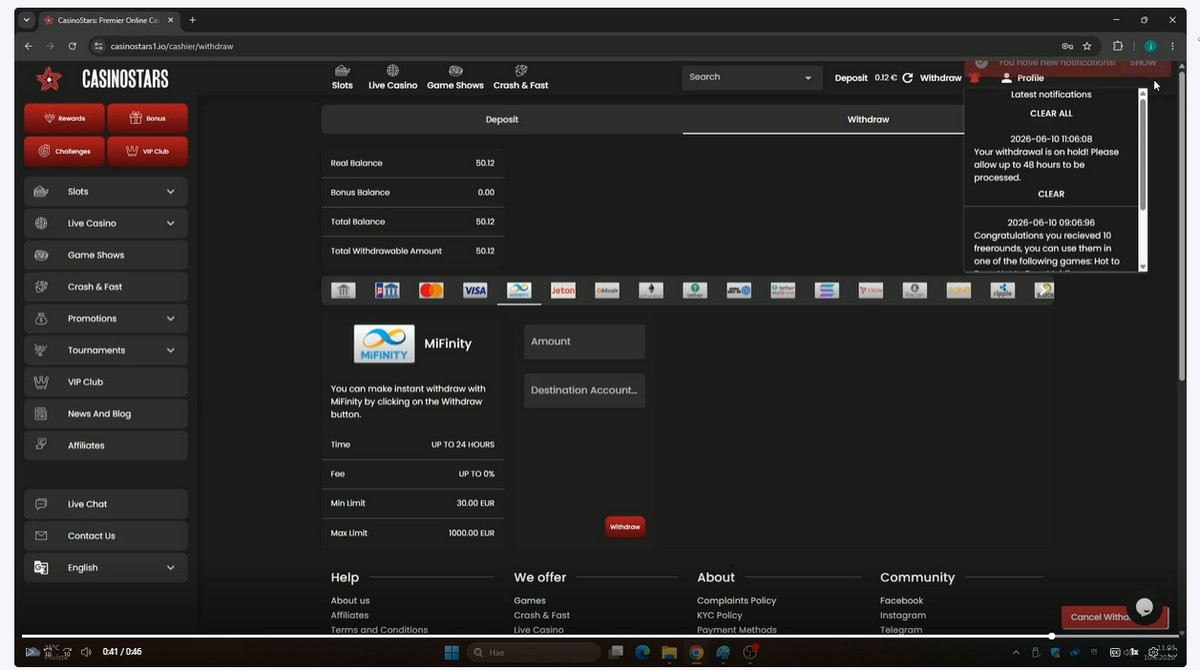Open Live Casino from the top navigation
Image resolution: width=1200 pixels, height=670 pixels.
[392, 77]
